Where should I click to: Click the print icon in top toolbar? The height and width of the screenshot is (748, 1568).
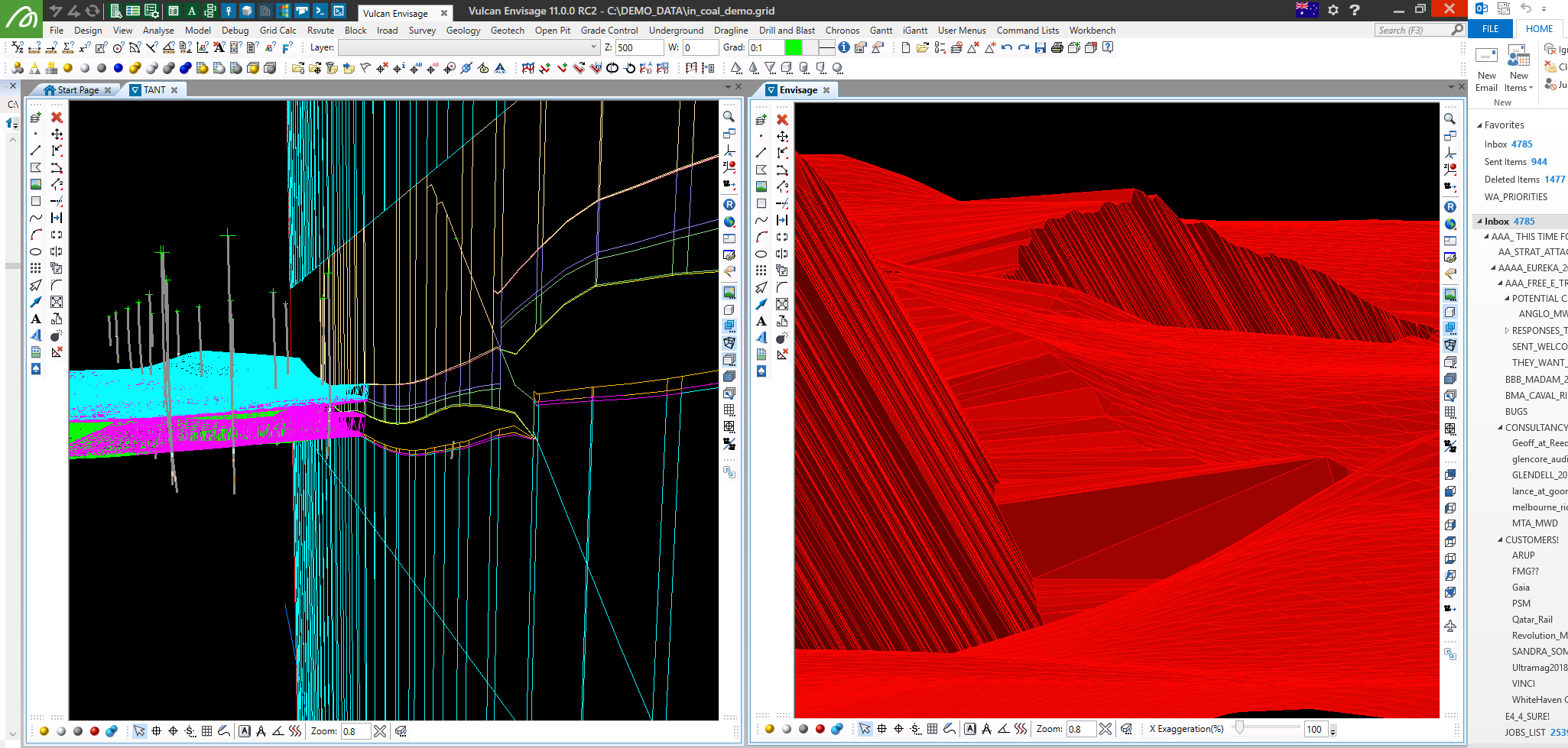coord(1057,47)
